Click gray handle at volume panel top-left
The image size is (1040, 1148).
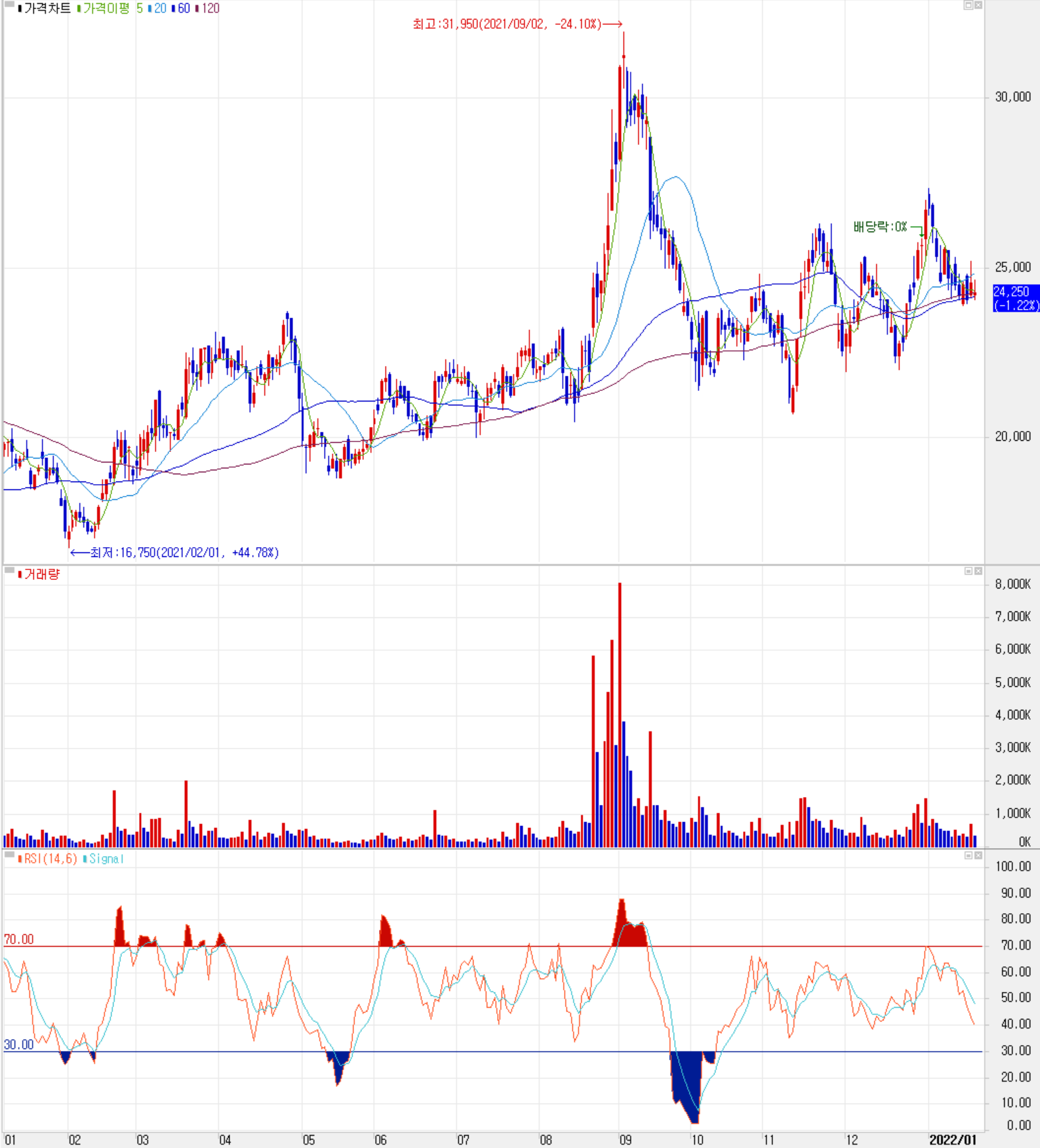tap(9, 571)
